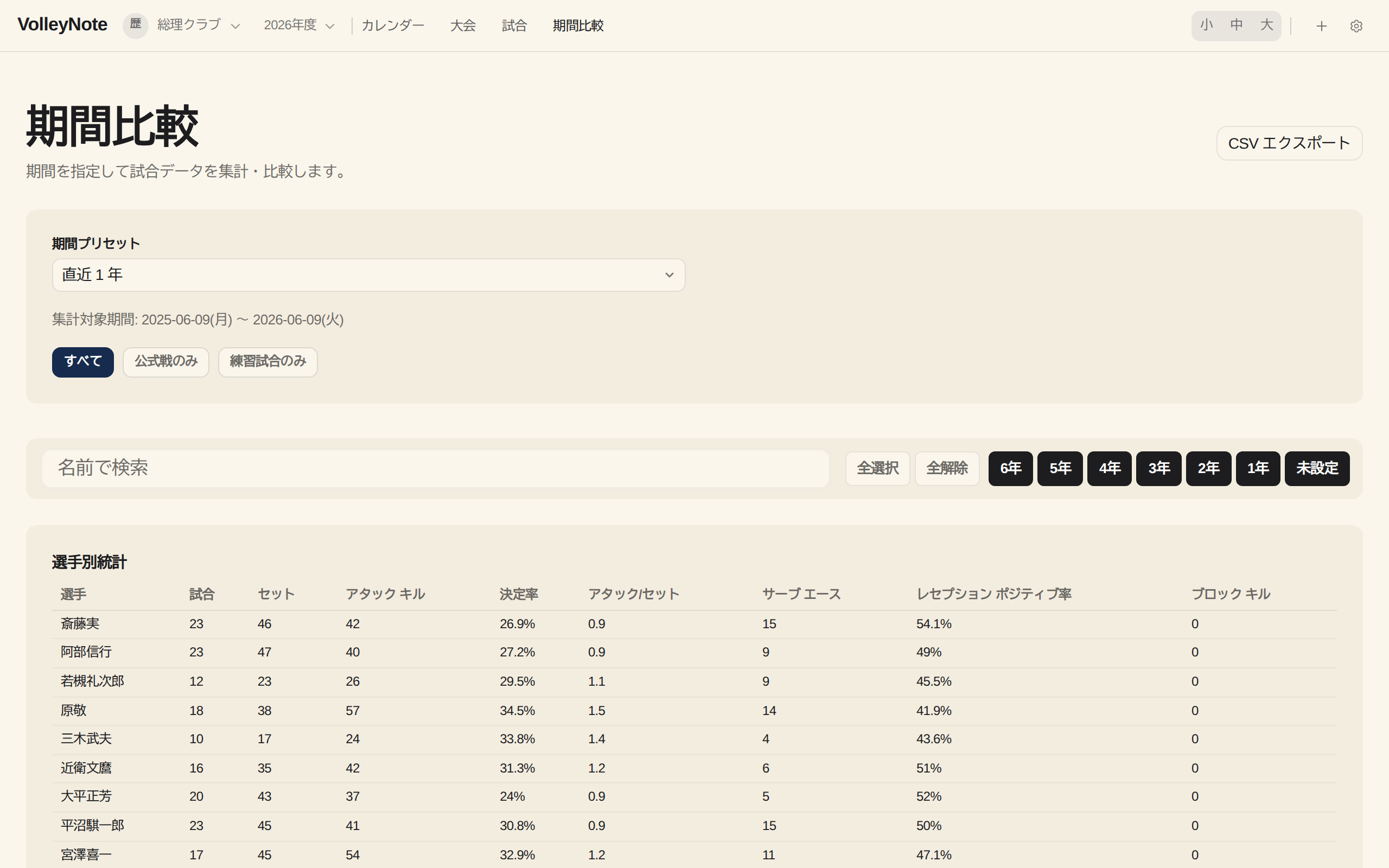Go to the カレンダー tab
Screen dimensions: 1389x868
[x=393, y=26]
